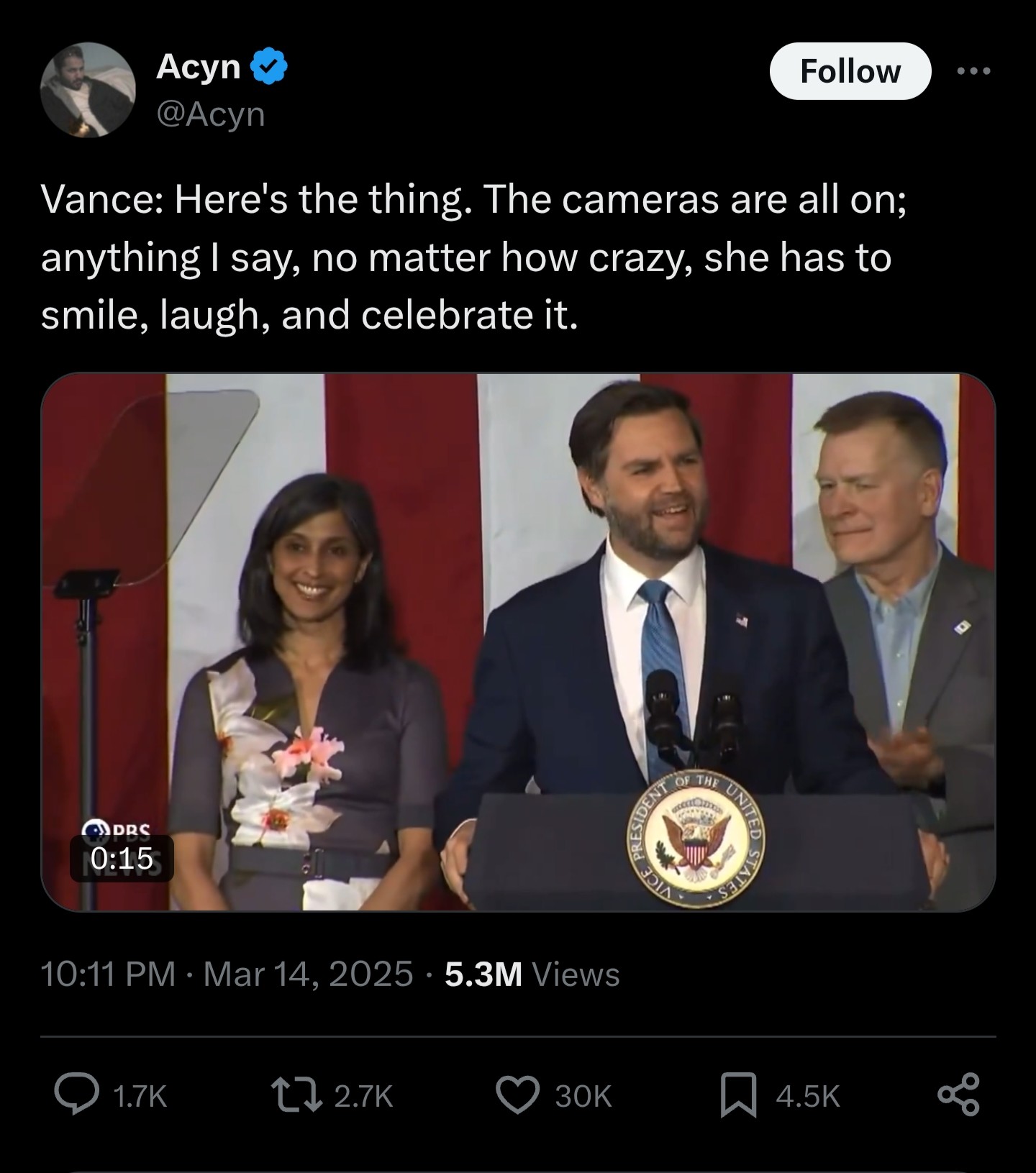Viewport: 1036px width, 1173px height.
Task: Open the 2.7K reposts count
Action: 363,1096
